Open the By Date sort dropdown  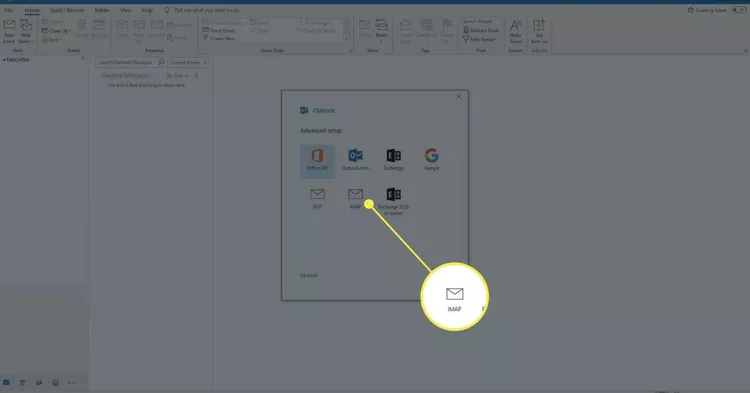coord(177,76)
